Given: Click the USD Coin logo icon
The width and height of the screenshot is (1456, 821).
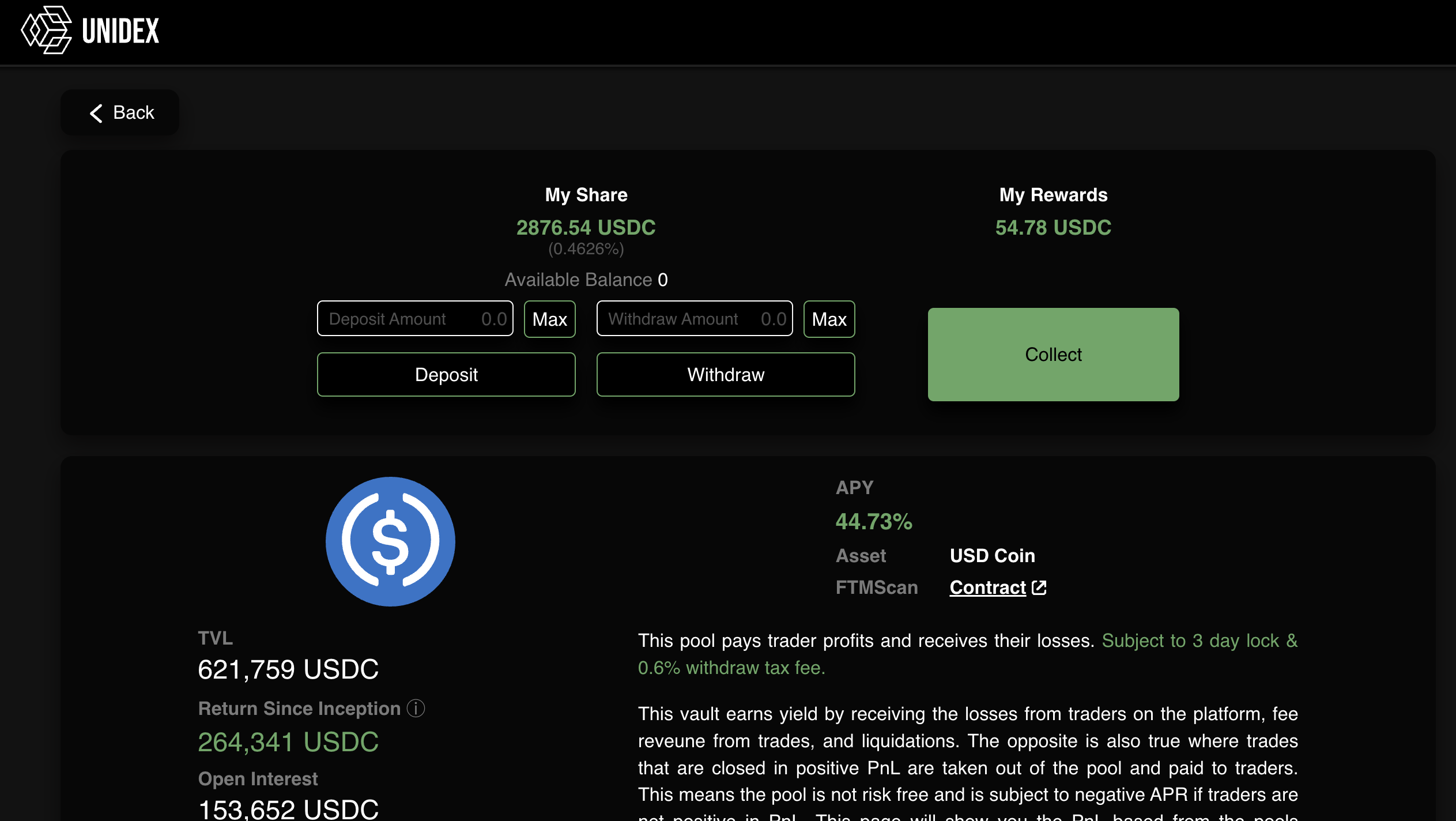Looking at the screenshot, I should click(390, 541).
